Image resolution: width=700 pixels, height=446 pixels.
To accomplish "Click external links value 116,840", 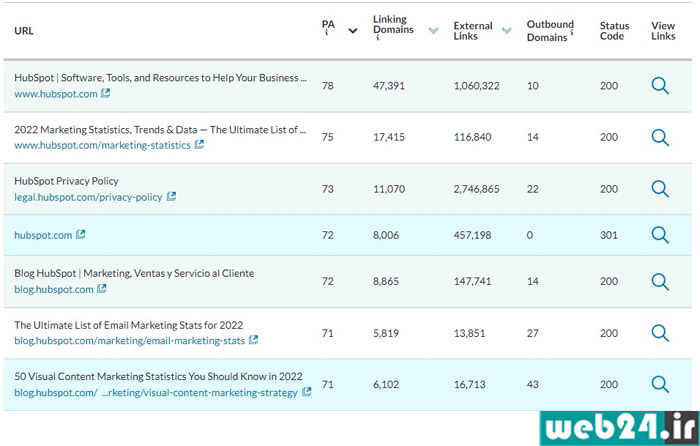I will point(472,137).
